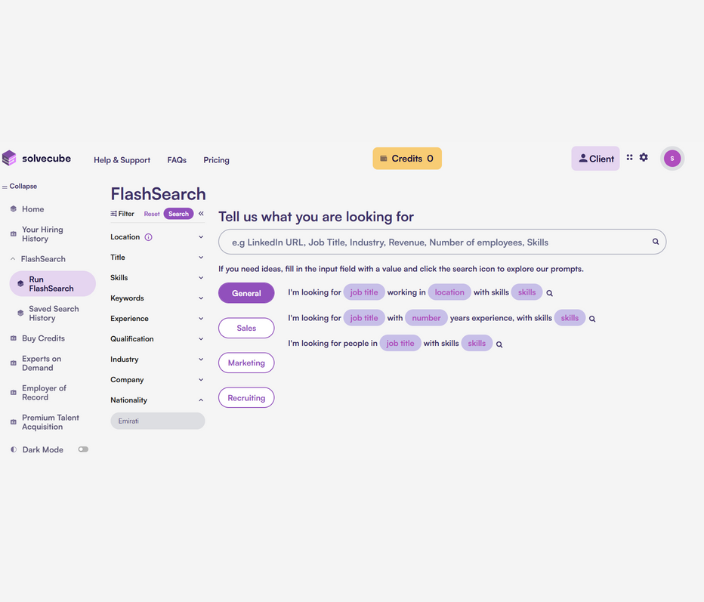Click the solvecube logo icon
This screenshot has height=602, width=704.
click(9, 158)
